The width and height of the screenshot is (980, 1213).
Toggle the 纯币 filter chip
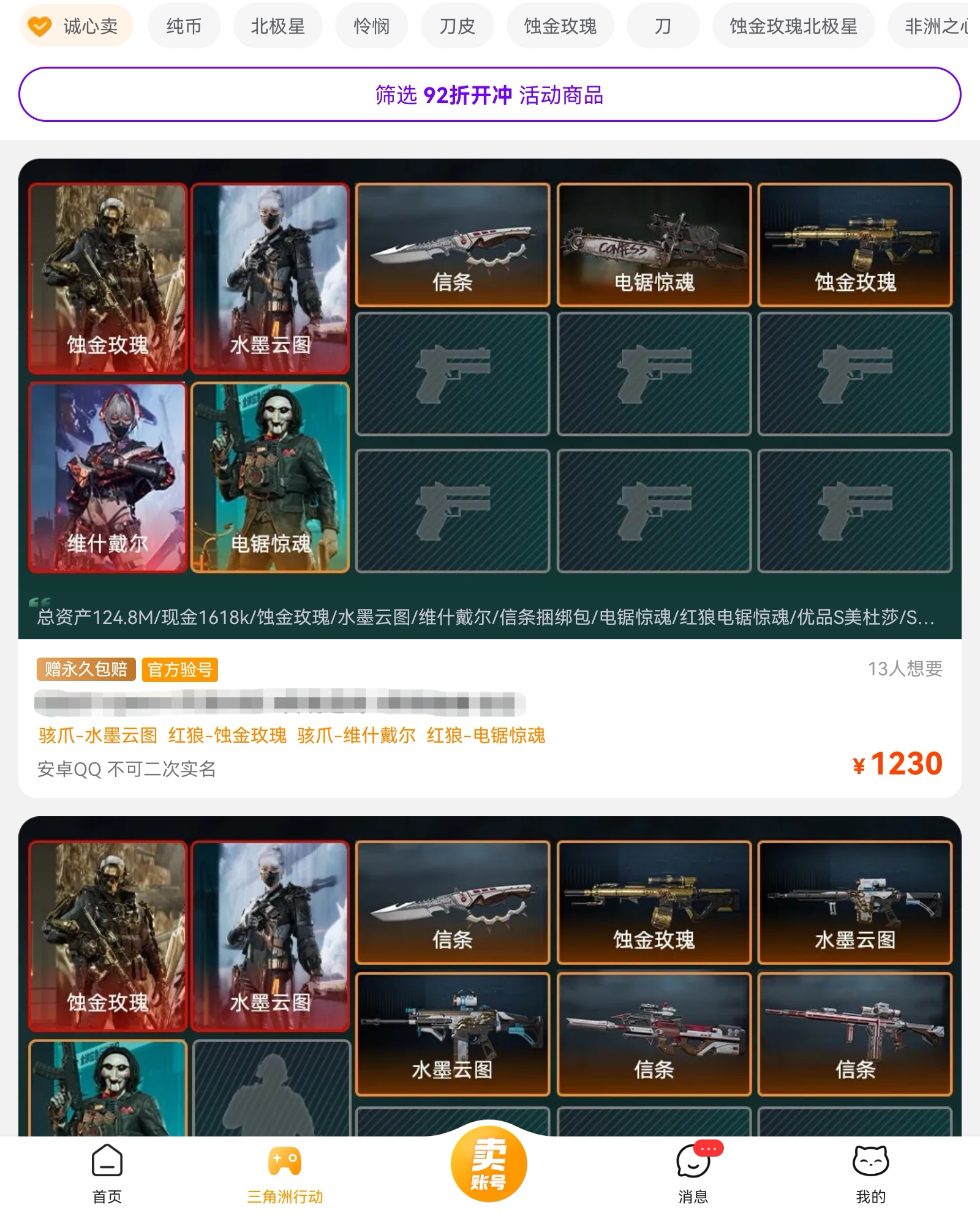tap(184, 26)
